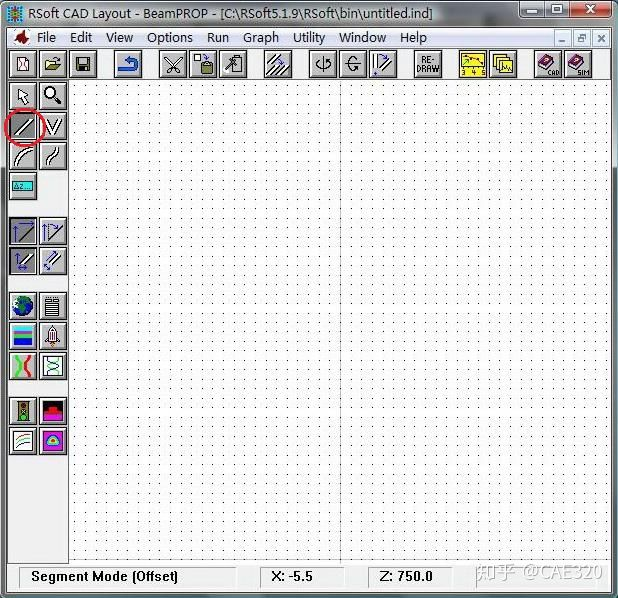Open the Window menu
Image resolution: width=618 pixels, height=598 pixels.
[x=363, y=38]
